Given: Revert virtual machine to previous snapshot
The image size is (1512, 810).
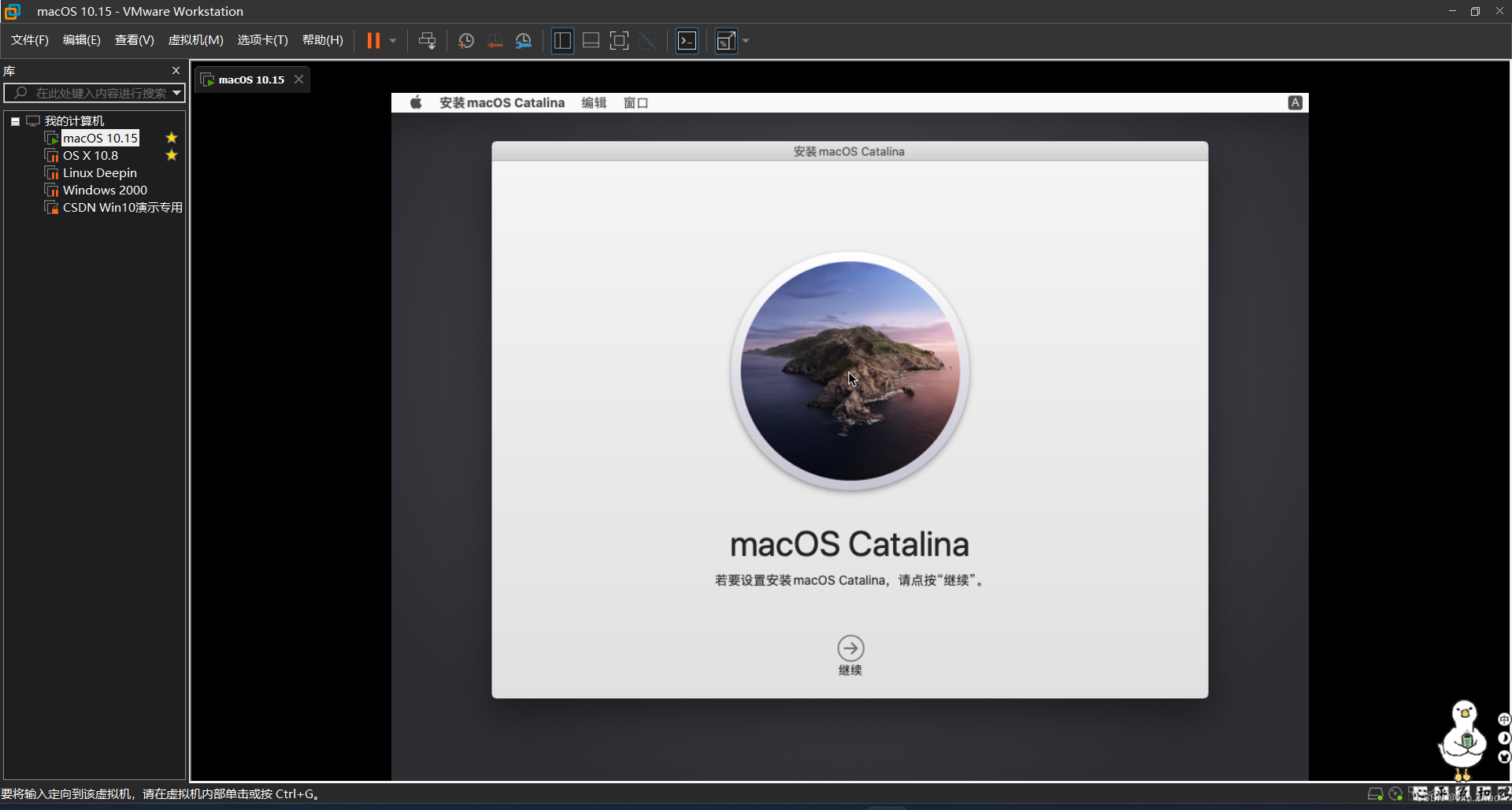Looking at the screenshot, I should pyautogui.click(x=495, y=40).
